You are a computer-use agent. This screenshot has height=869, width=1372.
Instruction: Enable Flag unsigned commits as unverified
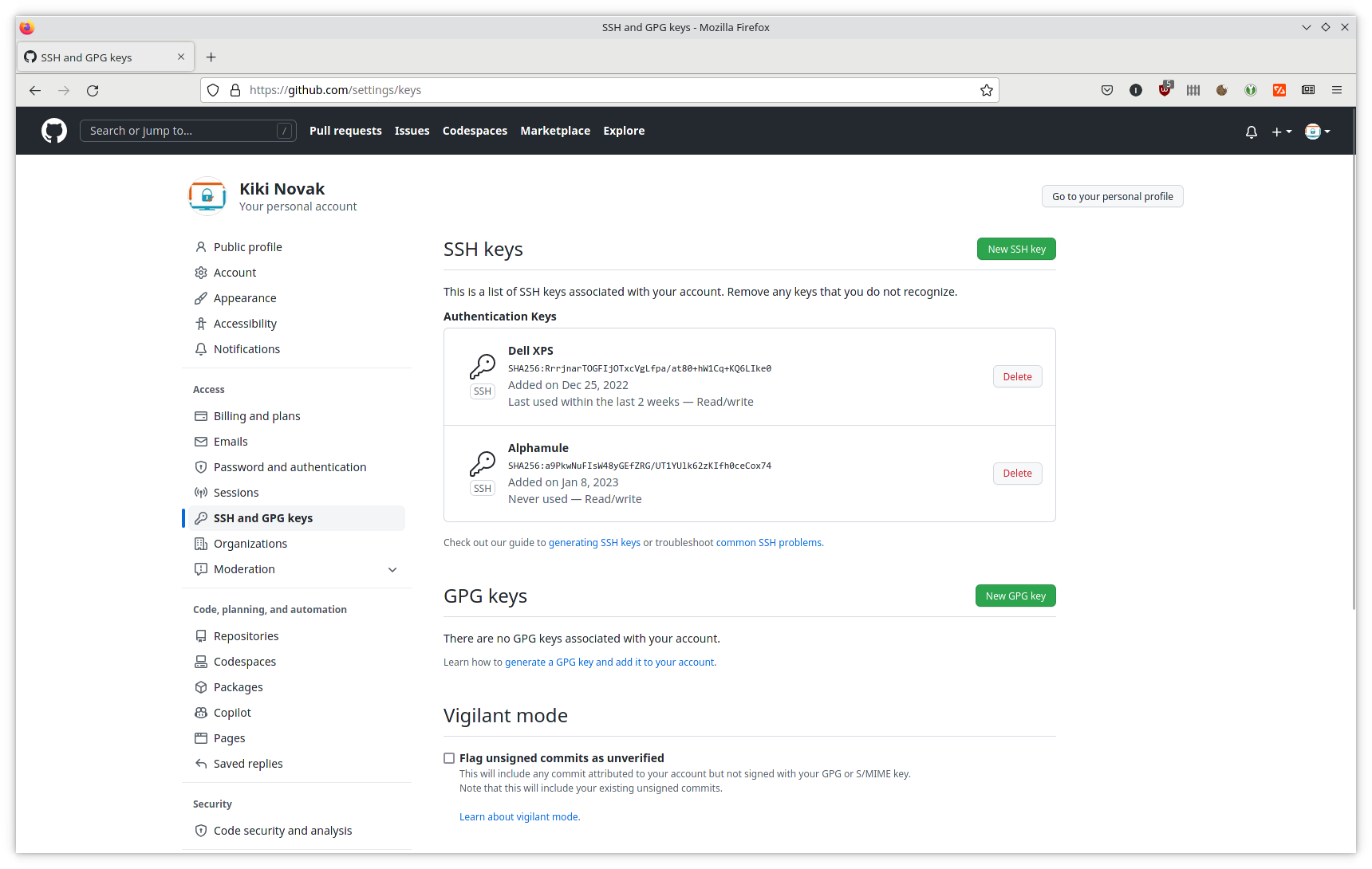[x=449, y=758]
